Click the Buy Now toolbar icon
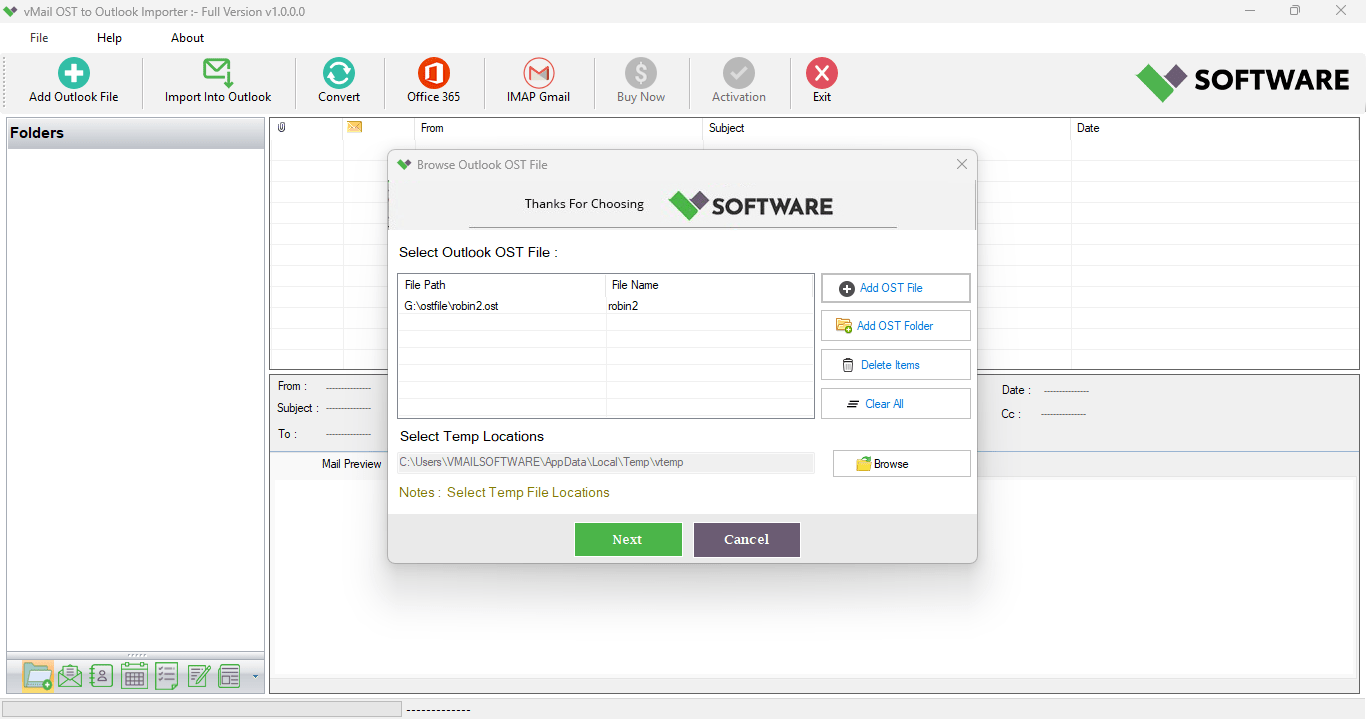The image size is (1366, 720). point(641,73)
